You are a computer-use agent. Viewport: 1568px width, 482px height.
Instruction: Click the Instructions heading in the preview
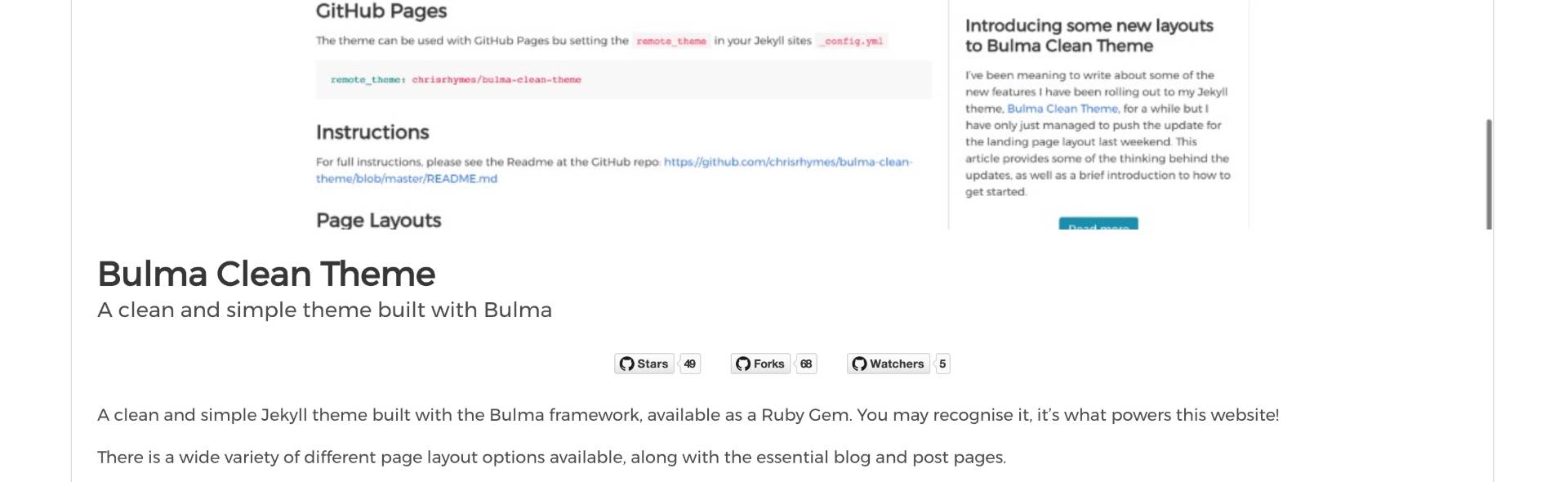click(372, 132)
